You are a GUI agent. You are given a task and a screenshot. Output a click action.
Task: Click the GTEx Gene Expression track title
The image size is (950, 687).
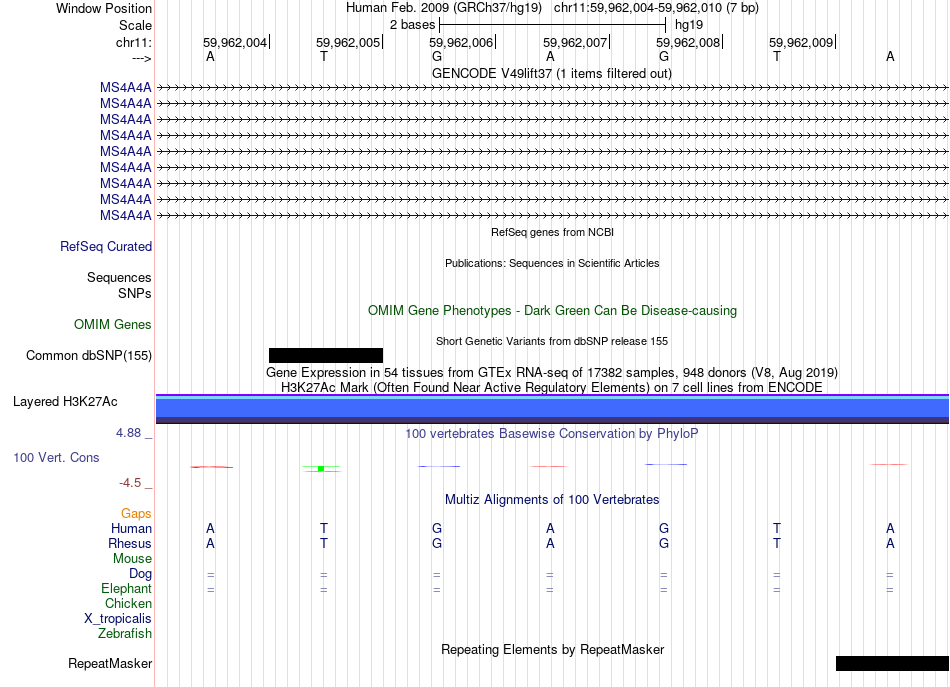coord(552,372)
